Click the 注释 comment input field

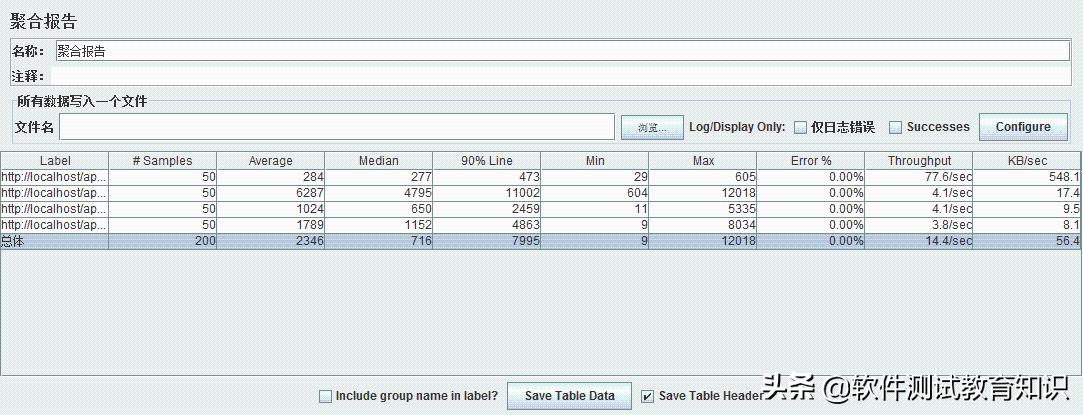tap(560, 76)
